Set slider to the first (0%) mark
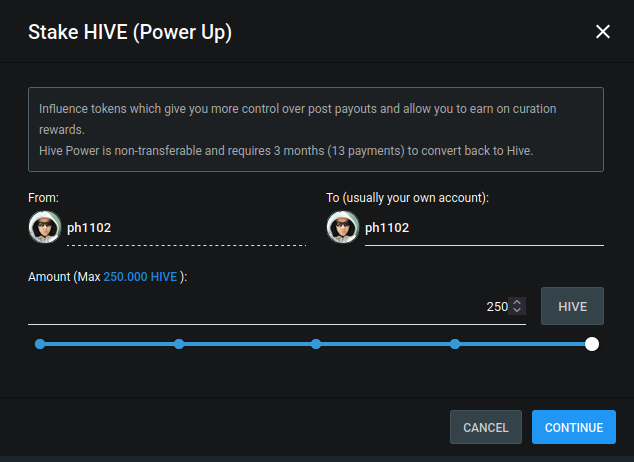The height and width of the screenshot is (462, 634). tap(40, 344)
